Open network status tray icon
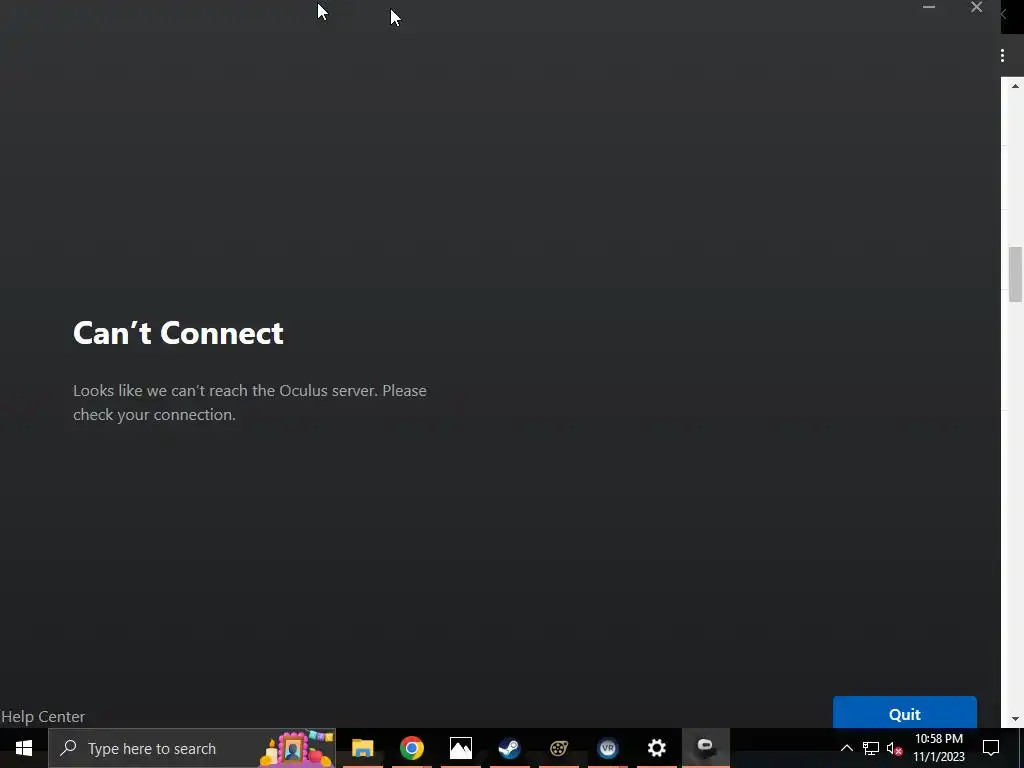This screenshot has height=768, width=1024. pyautogui.click(x=871, y=748)
